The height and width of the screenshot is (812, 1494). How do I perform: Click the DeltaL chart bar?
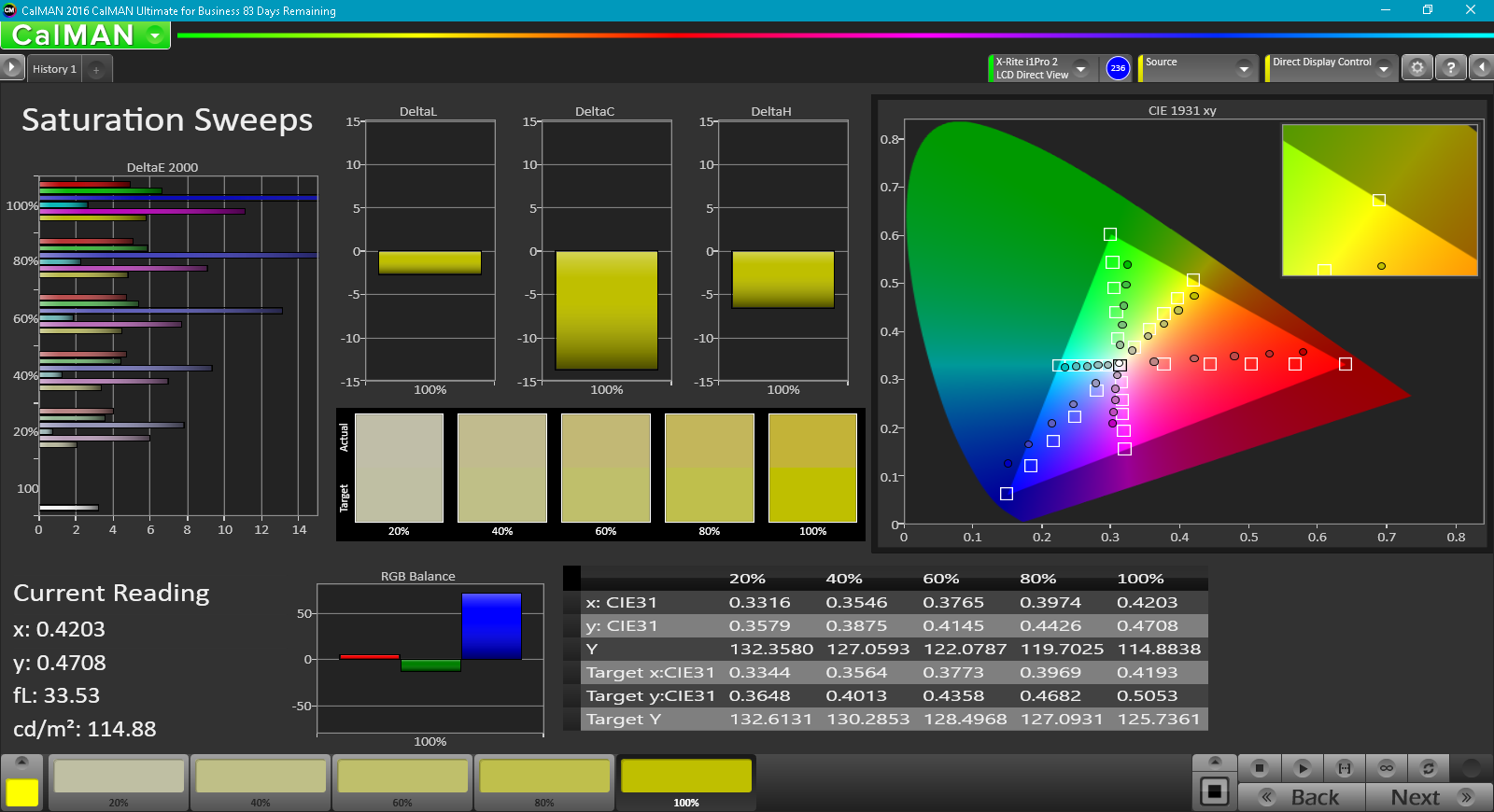430,262
